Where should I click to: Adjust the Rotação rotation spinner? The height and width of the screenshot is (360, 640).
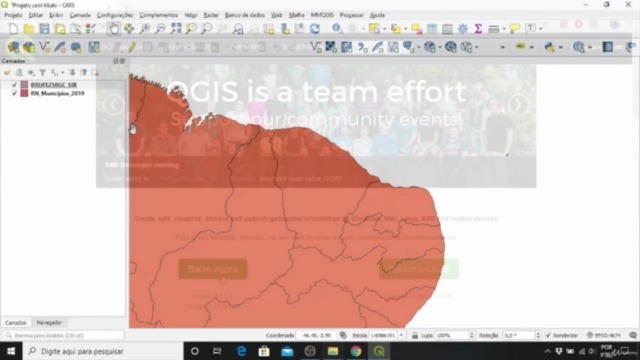tap(538, 335)
